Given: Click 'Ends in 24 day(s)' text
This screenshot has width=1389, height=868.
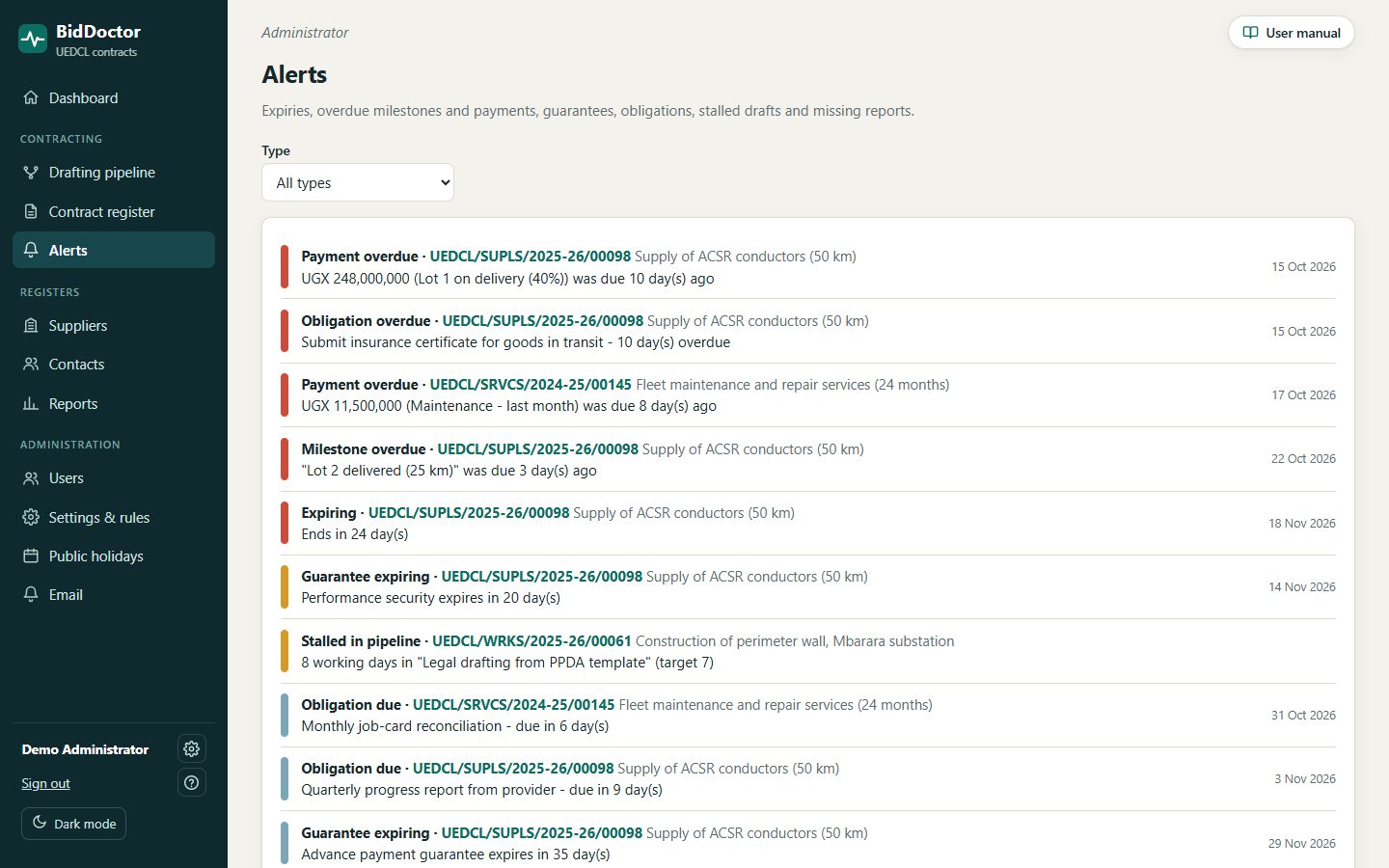Looking at the screenshot, I should (x=355, y=534).
